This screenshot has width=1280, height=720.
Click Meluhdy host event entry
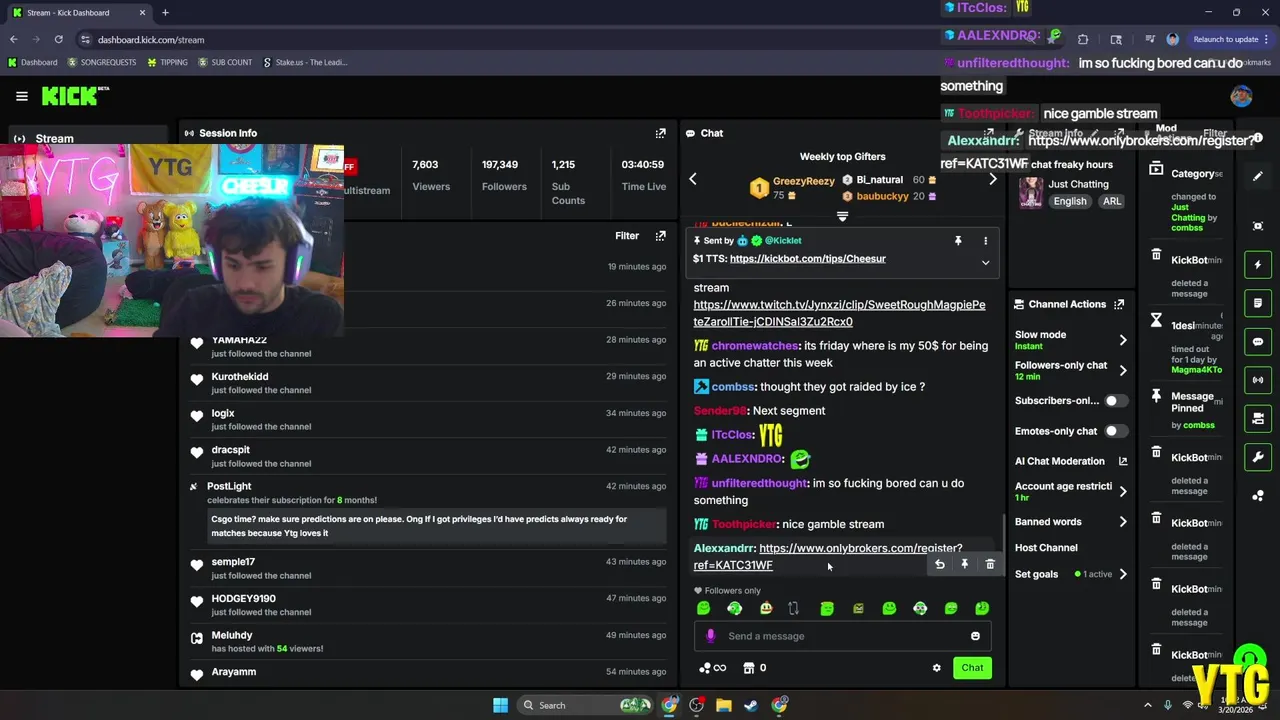tap(428, 642)
